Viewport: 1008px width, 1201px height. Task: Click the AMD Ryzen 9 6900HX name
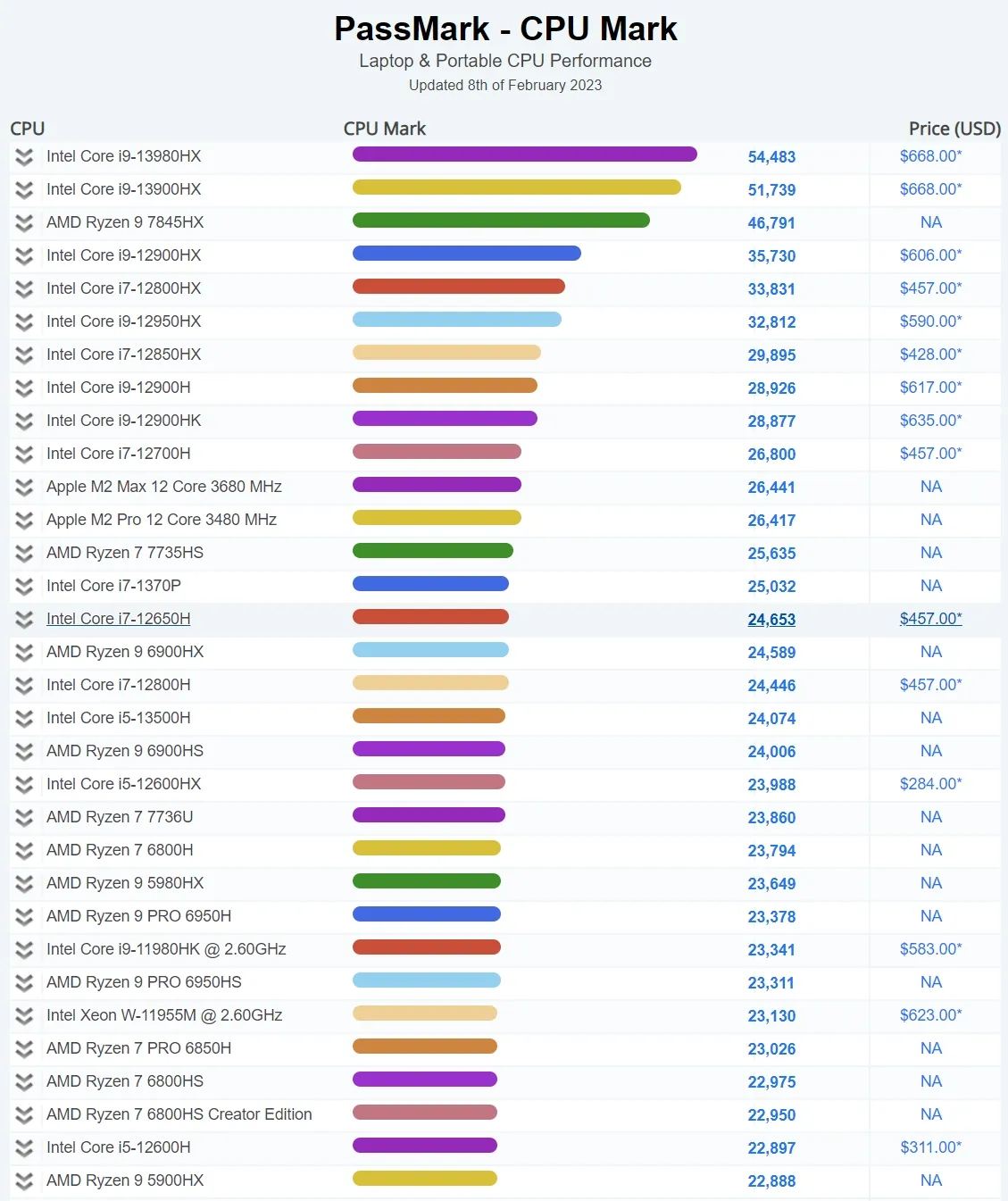125,652
